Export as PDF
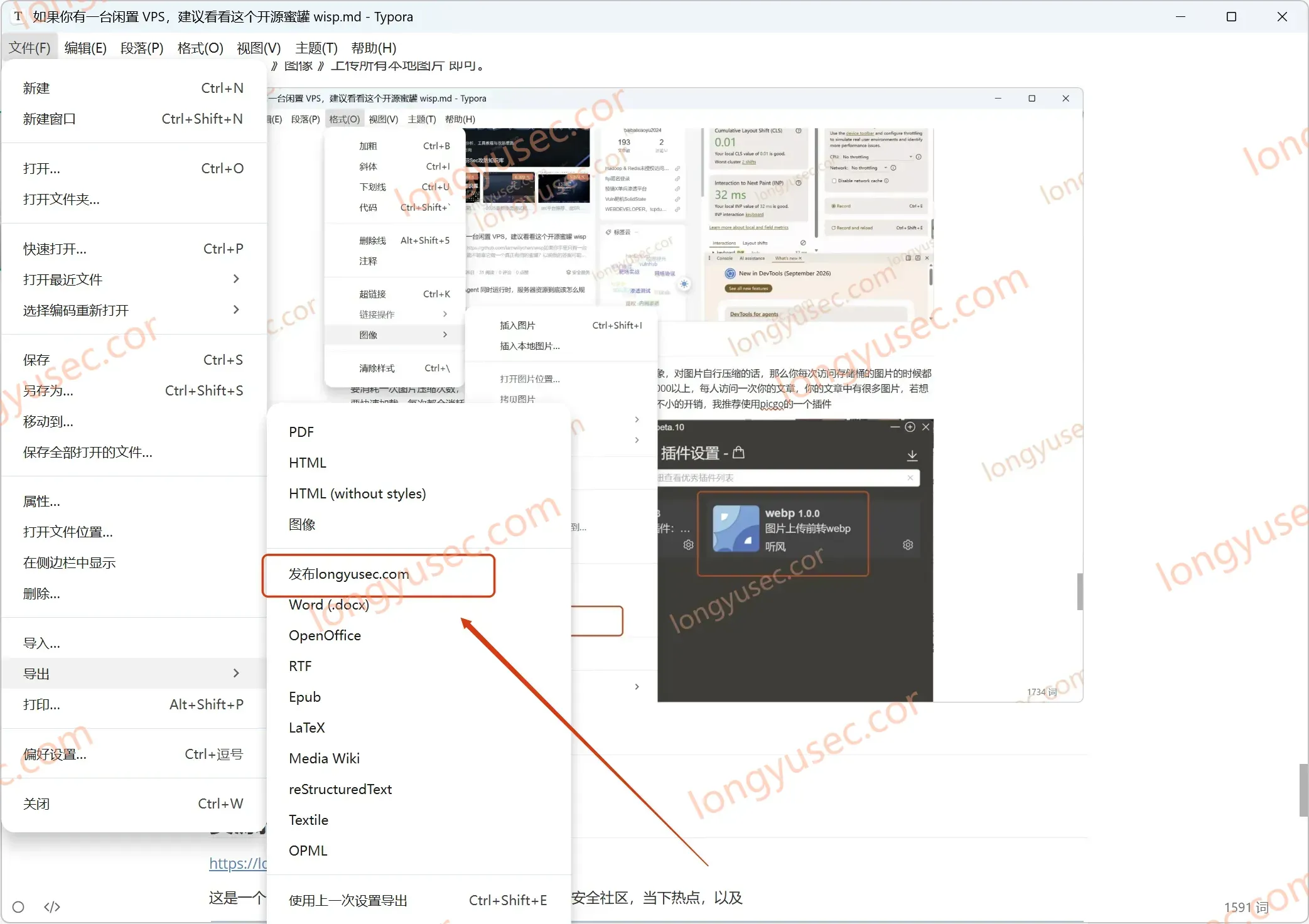 click(x=419, y=432)
